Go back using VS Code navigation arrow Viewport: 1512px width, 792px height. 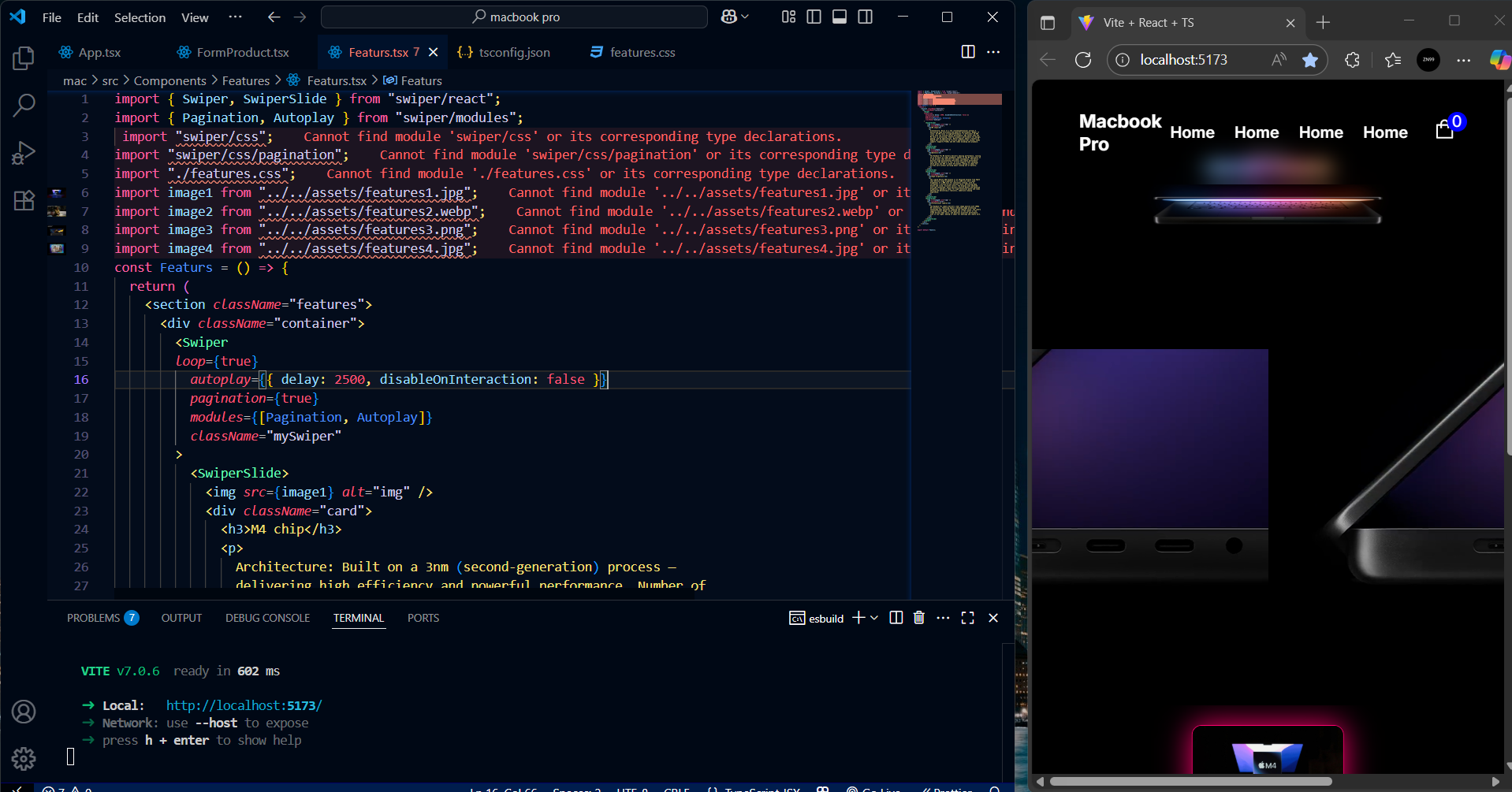pos(274,17)
